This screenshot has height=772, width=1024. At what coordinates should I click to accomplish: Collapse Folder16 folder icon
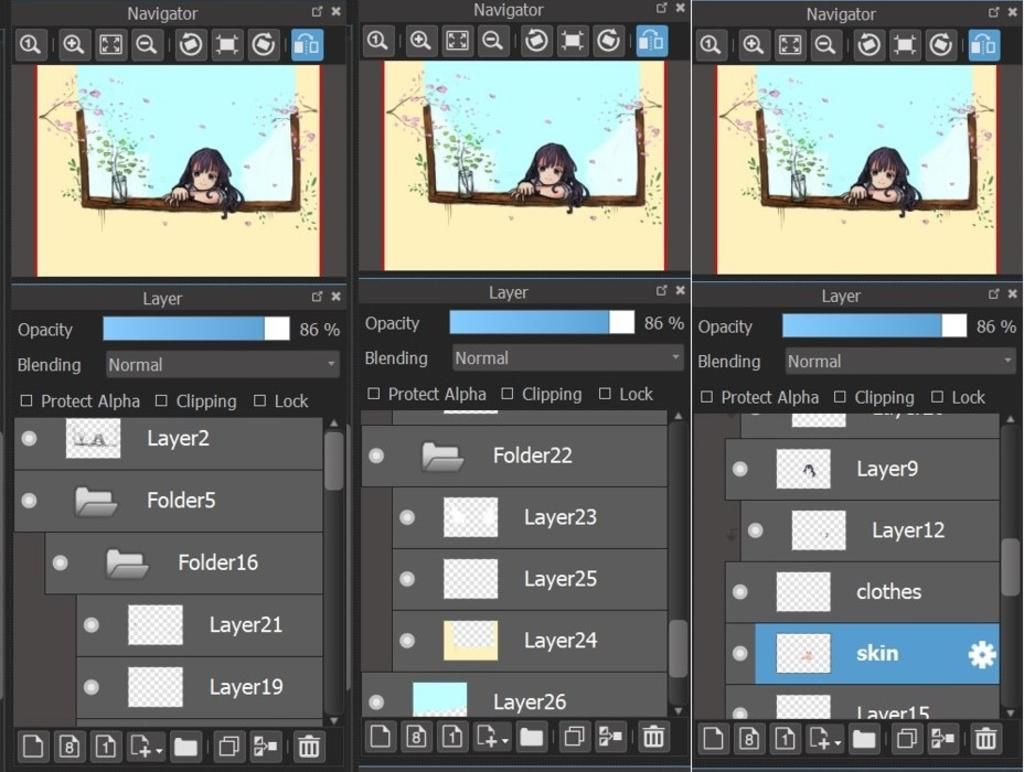[x=127, y=563]
